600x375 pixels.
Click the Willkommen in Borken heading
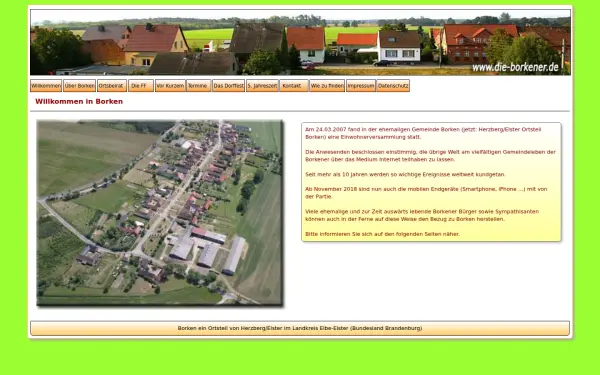pos(79,101)
